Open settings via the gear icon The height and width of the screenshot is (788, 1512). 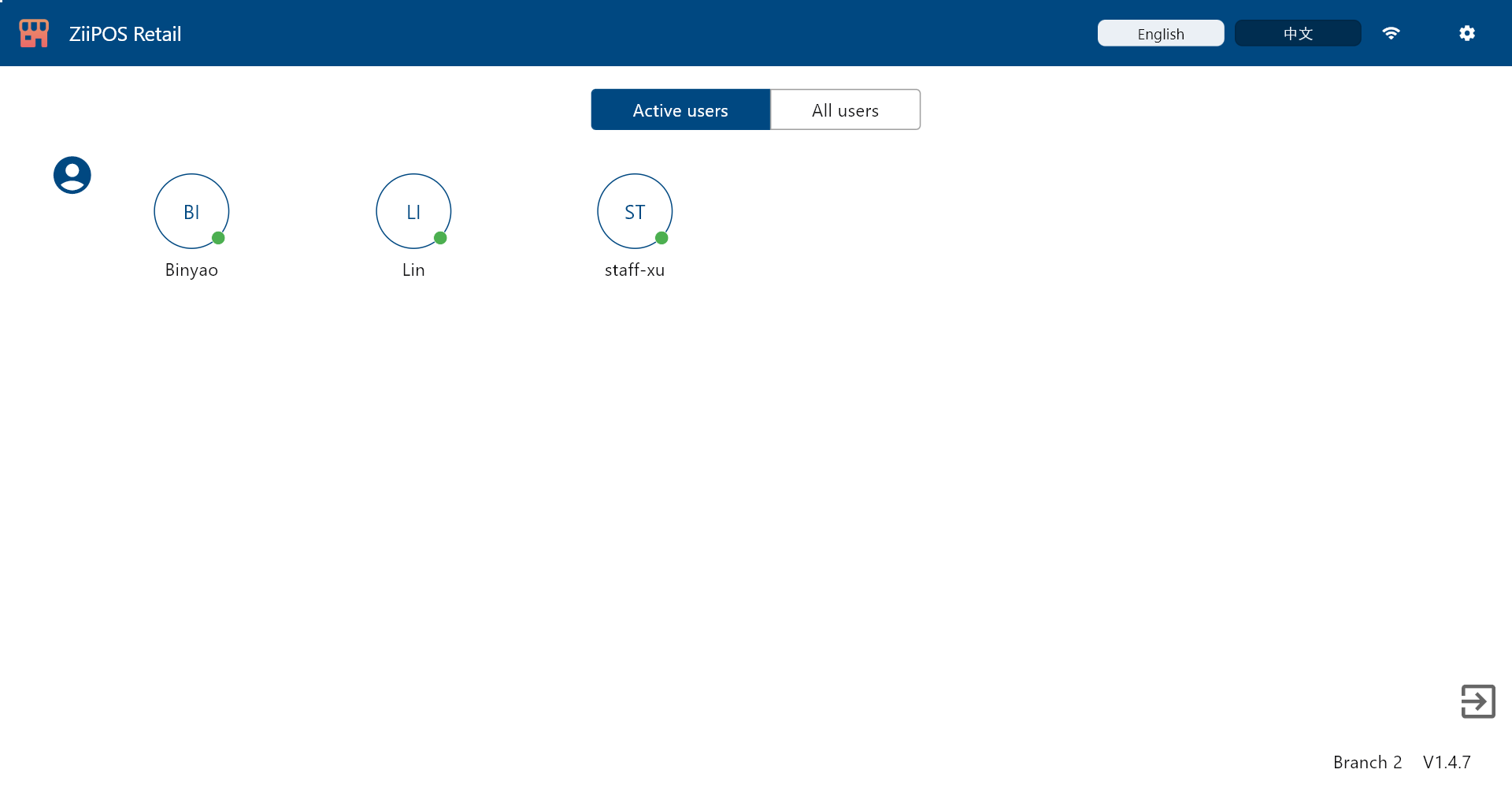click(x=1466, y=33)
